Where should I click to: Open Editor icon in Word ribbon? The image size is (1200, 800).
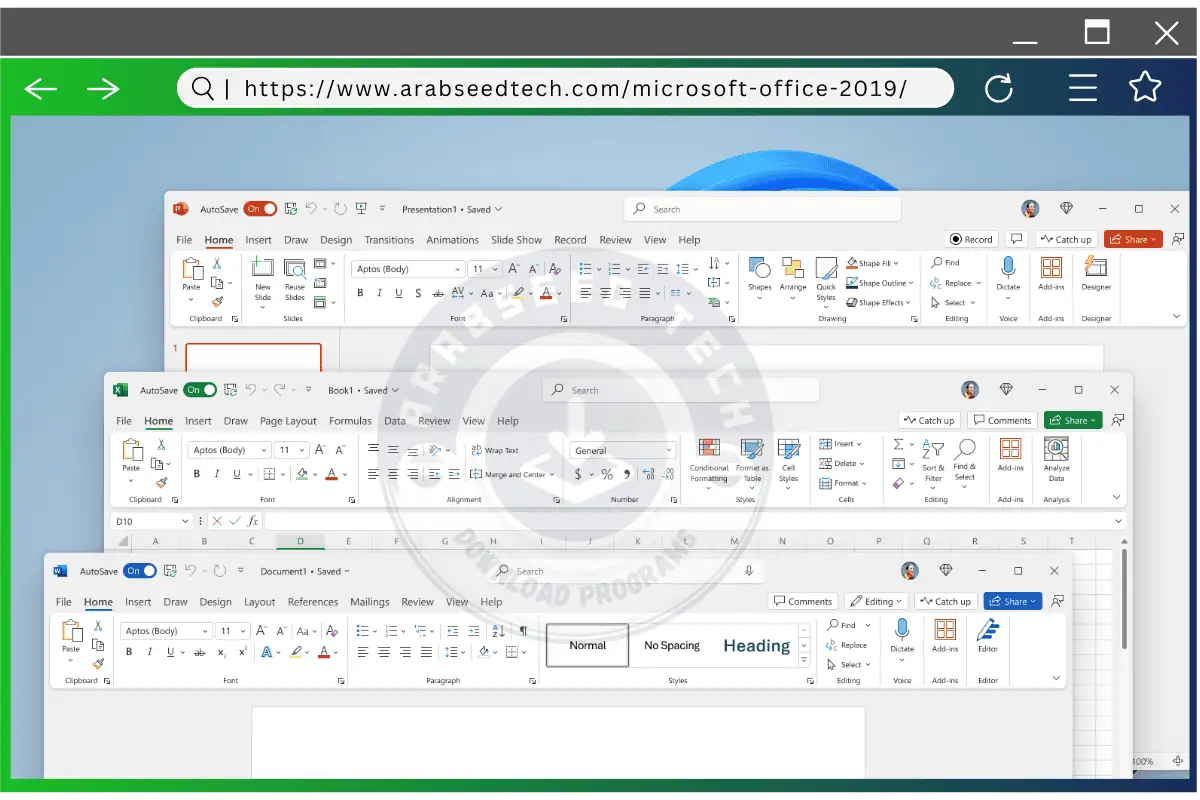pyautogui.click(x=988, y=630)
